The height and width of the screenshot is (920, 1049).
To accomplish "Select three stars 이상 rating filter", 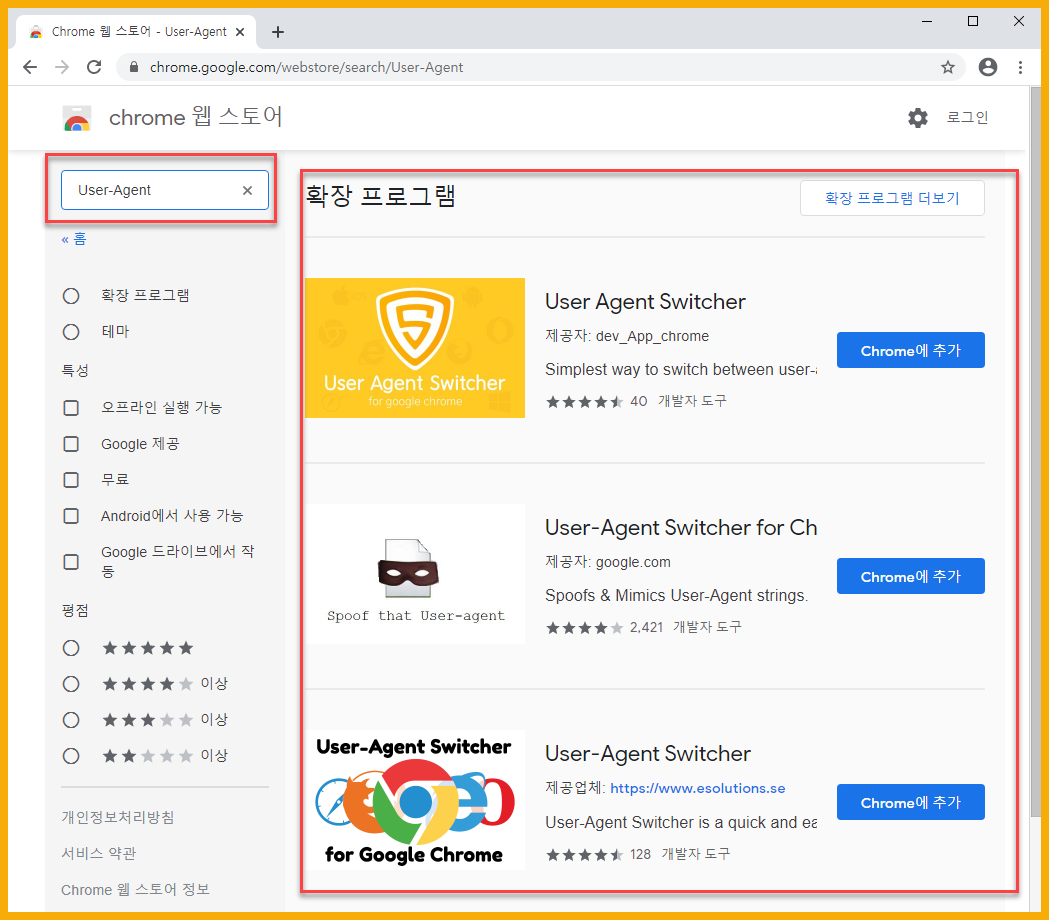I will click(x=71, y=720).
